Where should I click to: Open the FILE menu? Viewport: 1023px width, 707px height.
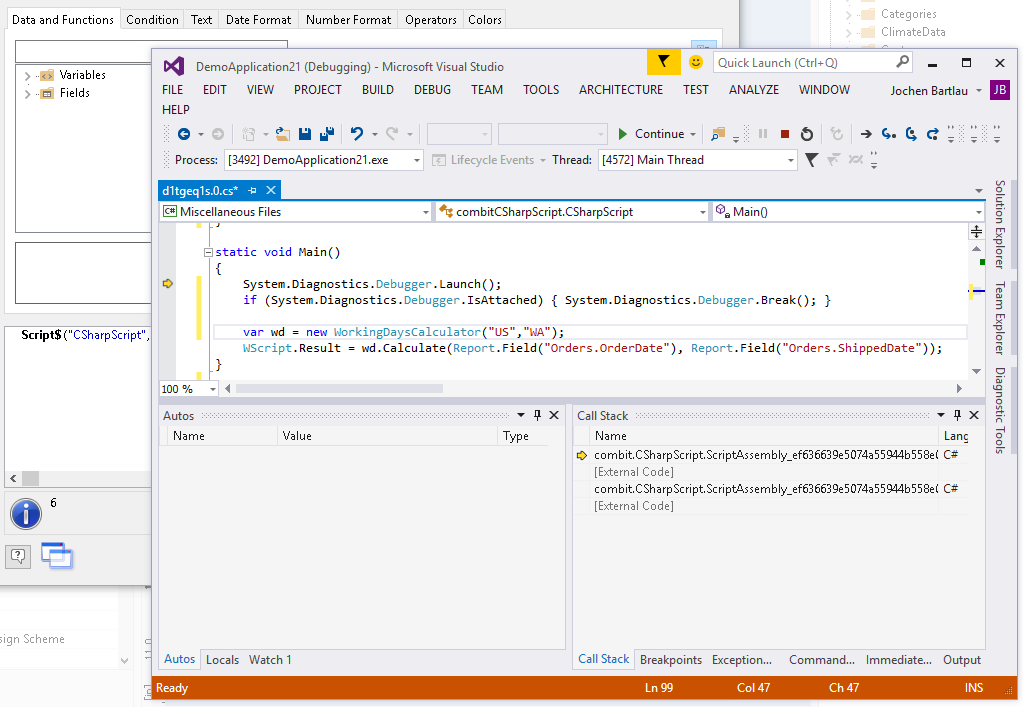(172, 90)
